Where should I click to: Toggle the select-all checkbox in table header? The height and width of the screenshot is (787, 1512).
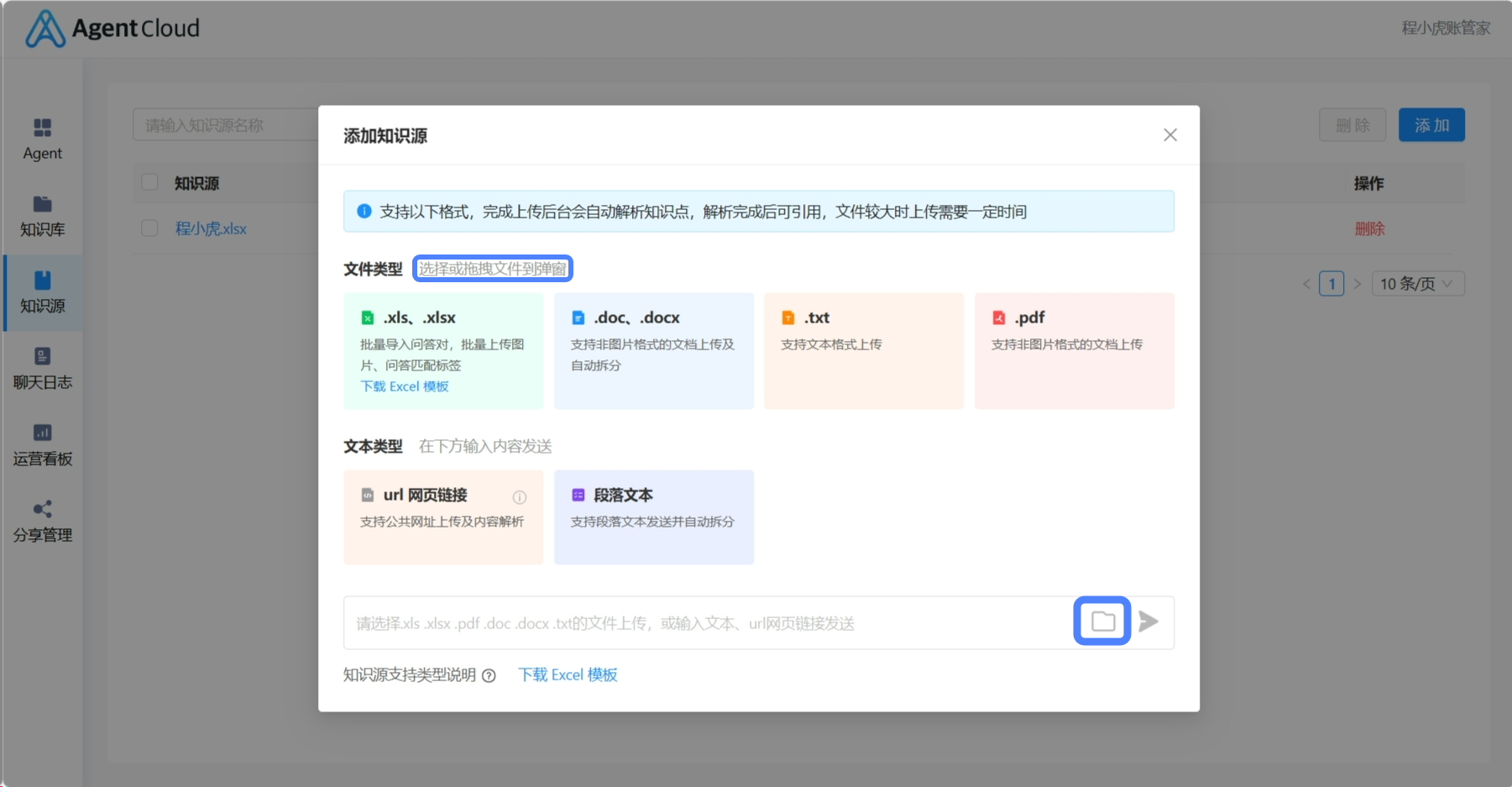(x=149, y=182)
